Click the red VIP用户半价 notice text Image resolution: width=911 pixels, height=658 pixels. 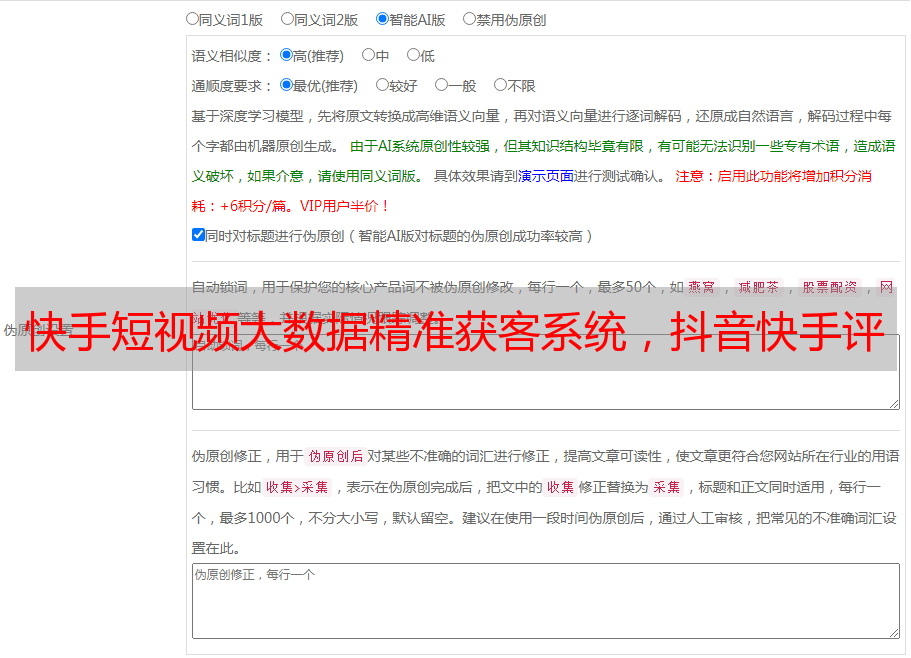click(x=344, y=206)
